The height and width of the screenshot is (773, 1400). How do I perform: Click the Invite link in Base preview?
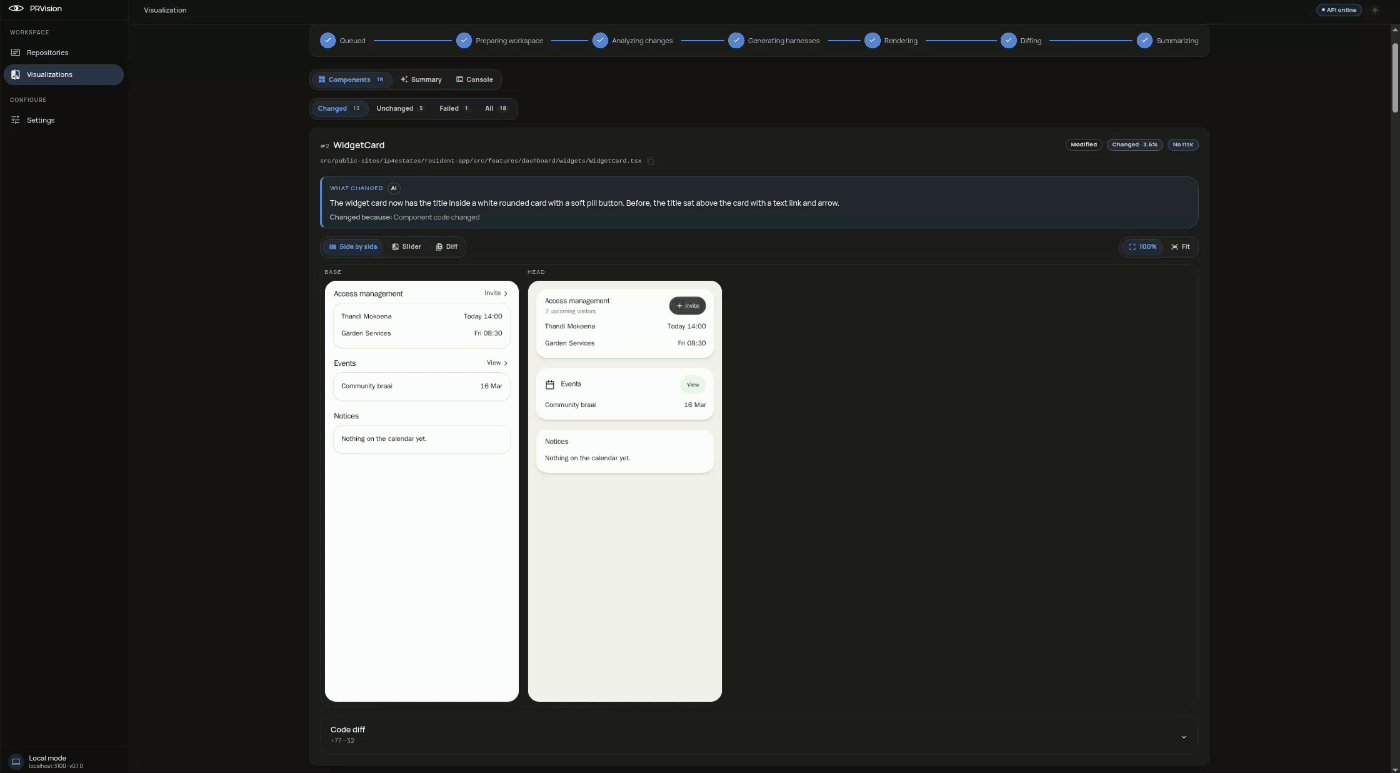496,294
